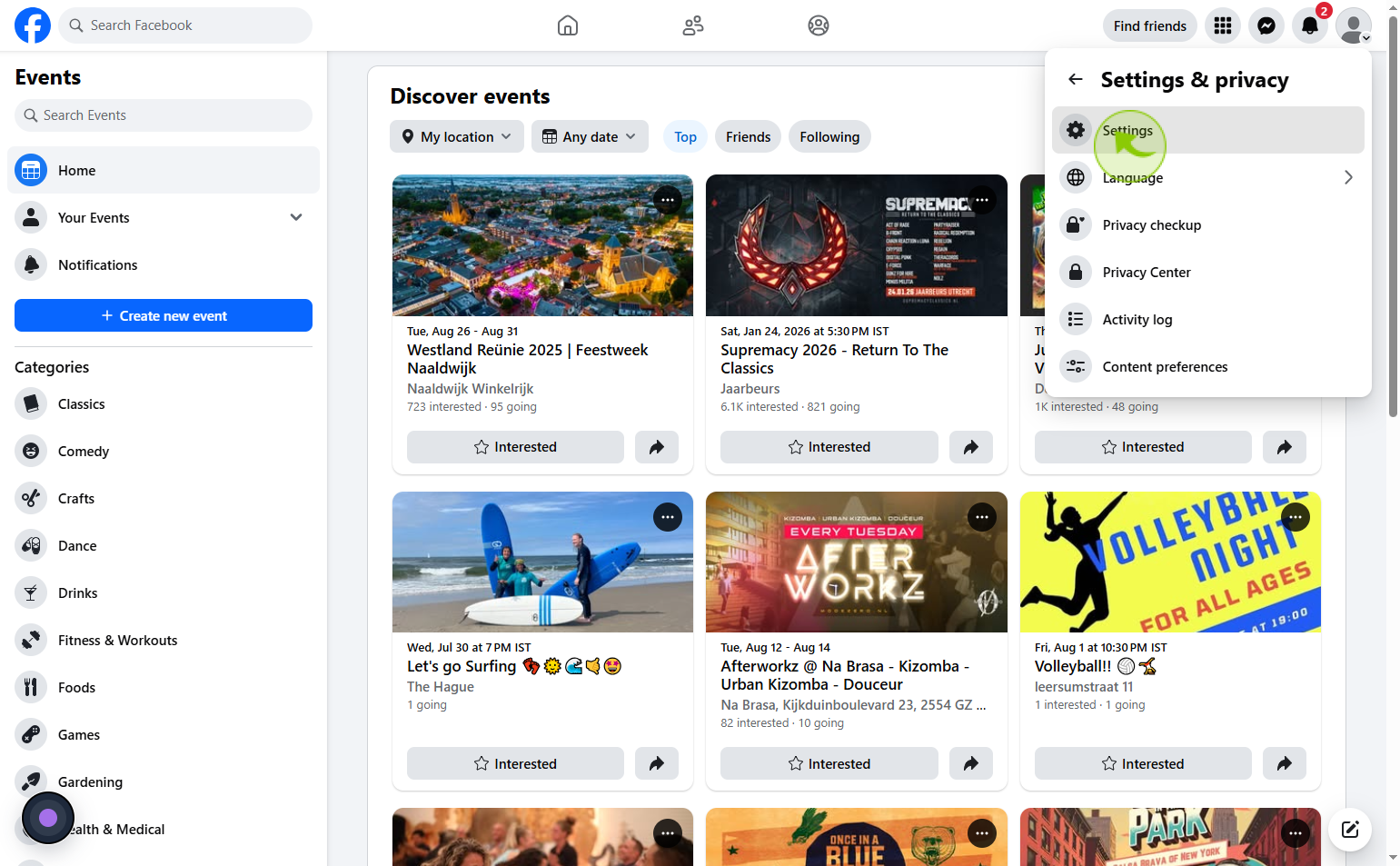The height and width of the screenshot is (866, 1400).
Task: Select the Games category
Action: click(x=164, y=734)
